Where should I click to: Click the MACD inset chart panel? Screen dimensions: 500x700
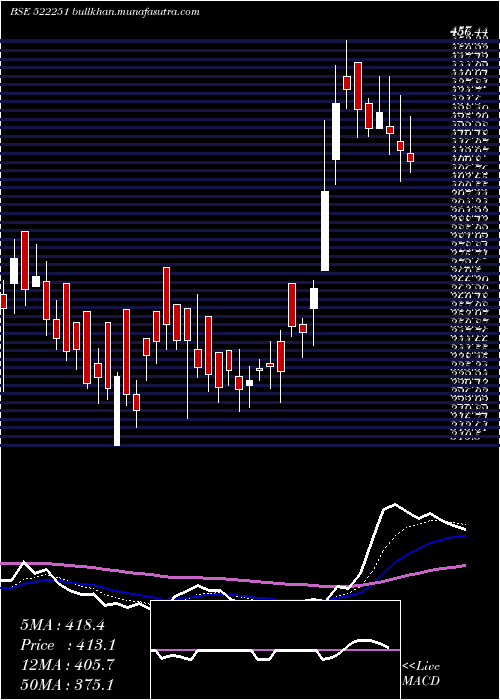(275, 650)
